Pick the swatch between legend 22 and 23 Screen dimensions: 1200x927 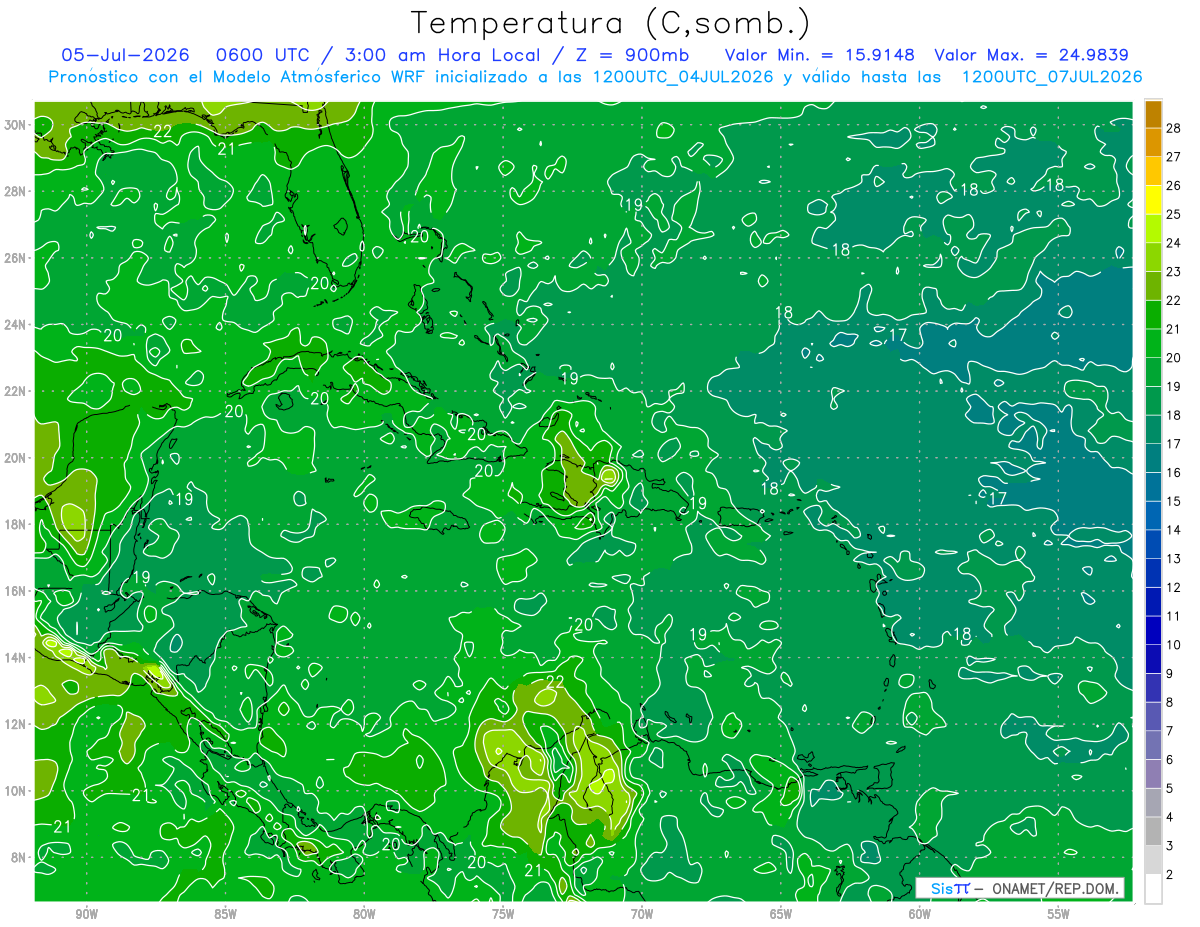(1153, 286)
